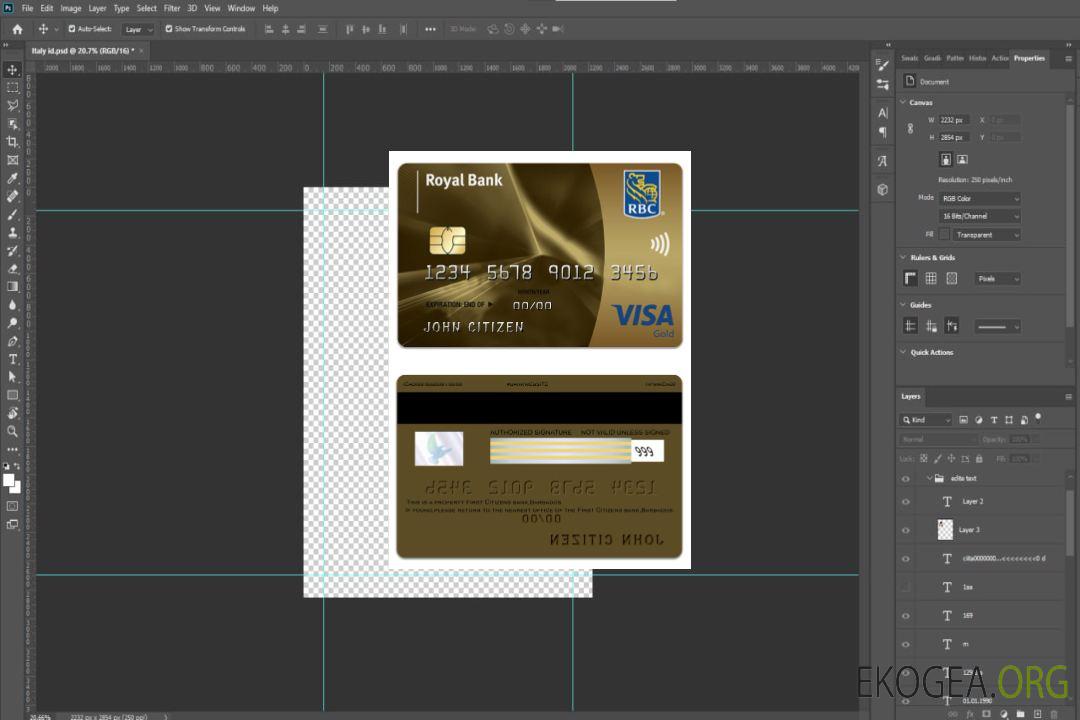Click more options ellipsis in options bar
1080x720 pixels.
430,29
